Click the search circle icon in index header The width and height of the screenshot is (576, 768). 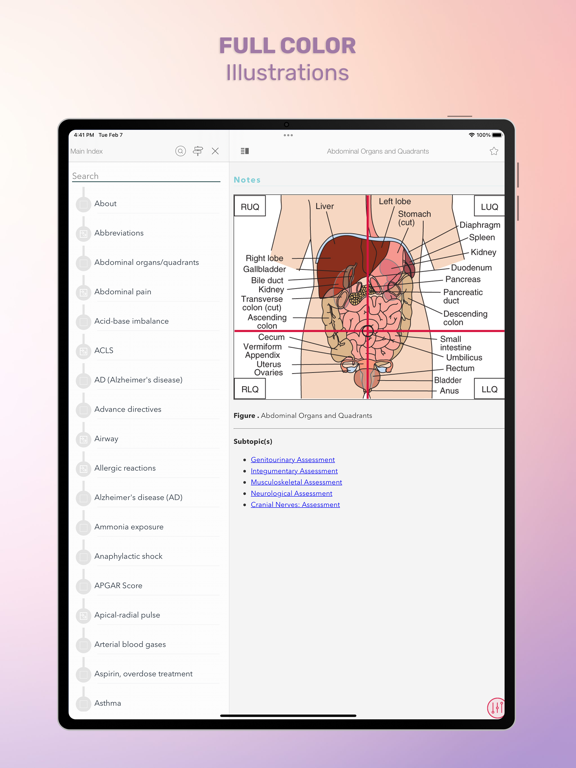[x=180, y=151]
